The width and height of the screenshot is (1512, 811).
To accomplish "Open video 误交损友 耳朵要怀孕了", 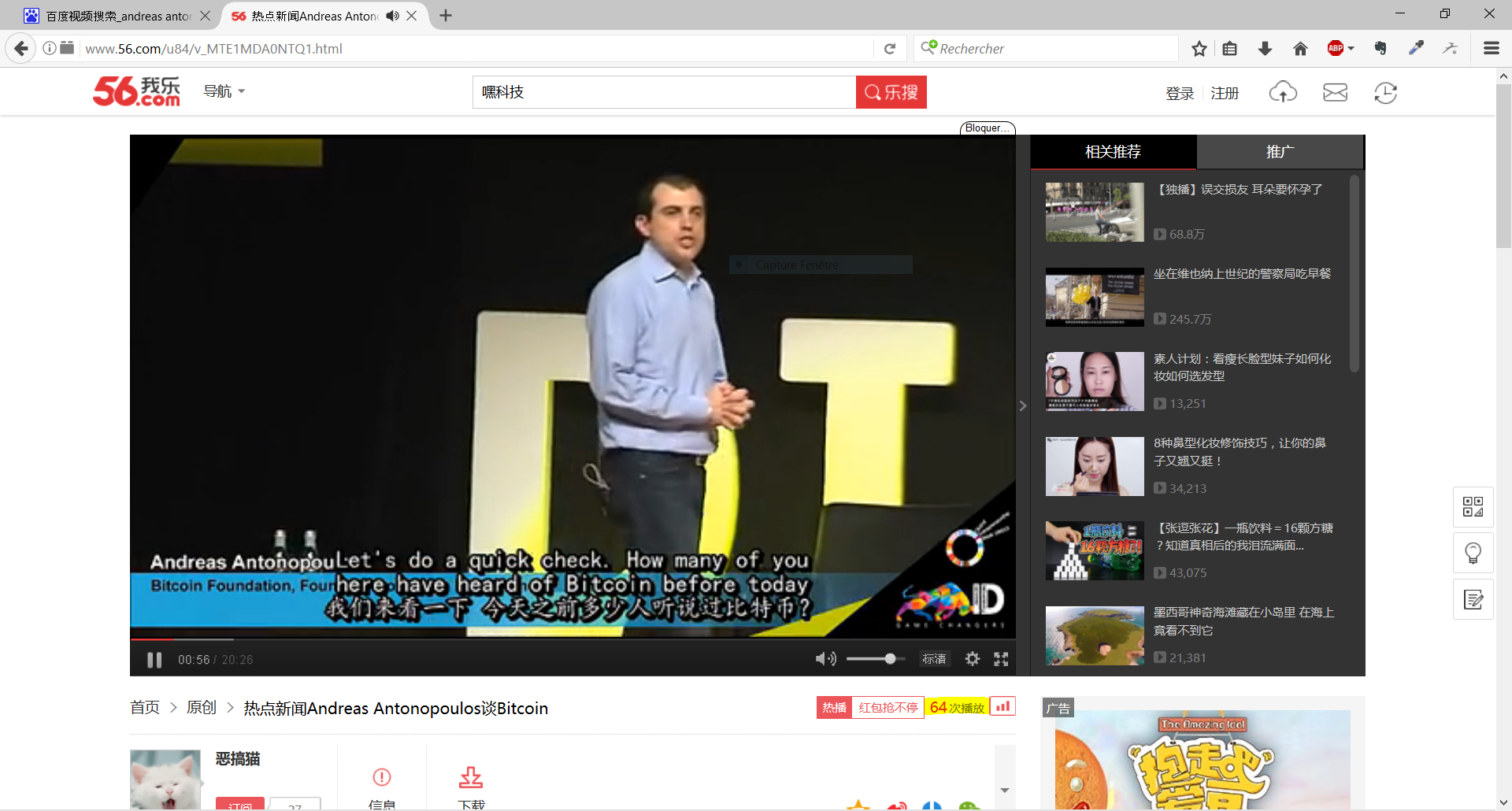I will click(1238, 190).
